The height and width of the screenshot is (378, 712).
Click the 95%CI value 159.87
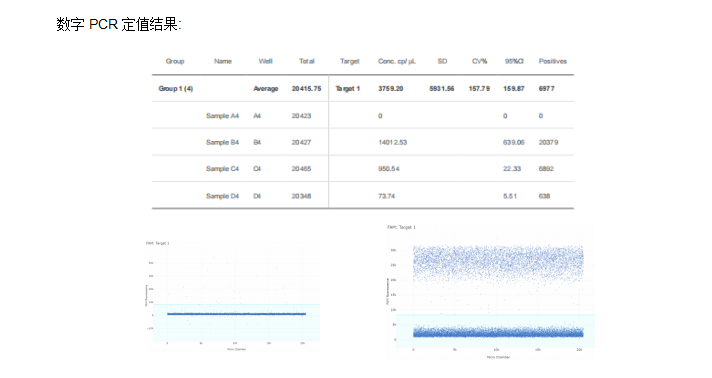click(x=514, y=89)
